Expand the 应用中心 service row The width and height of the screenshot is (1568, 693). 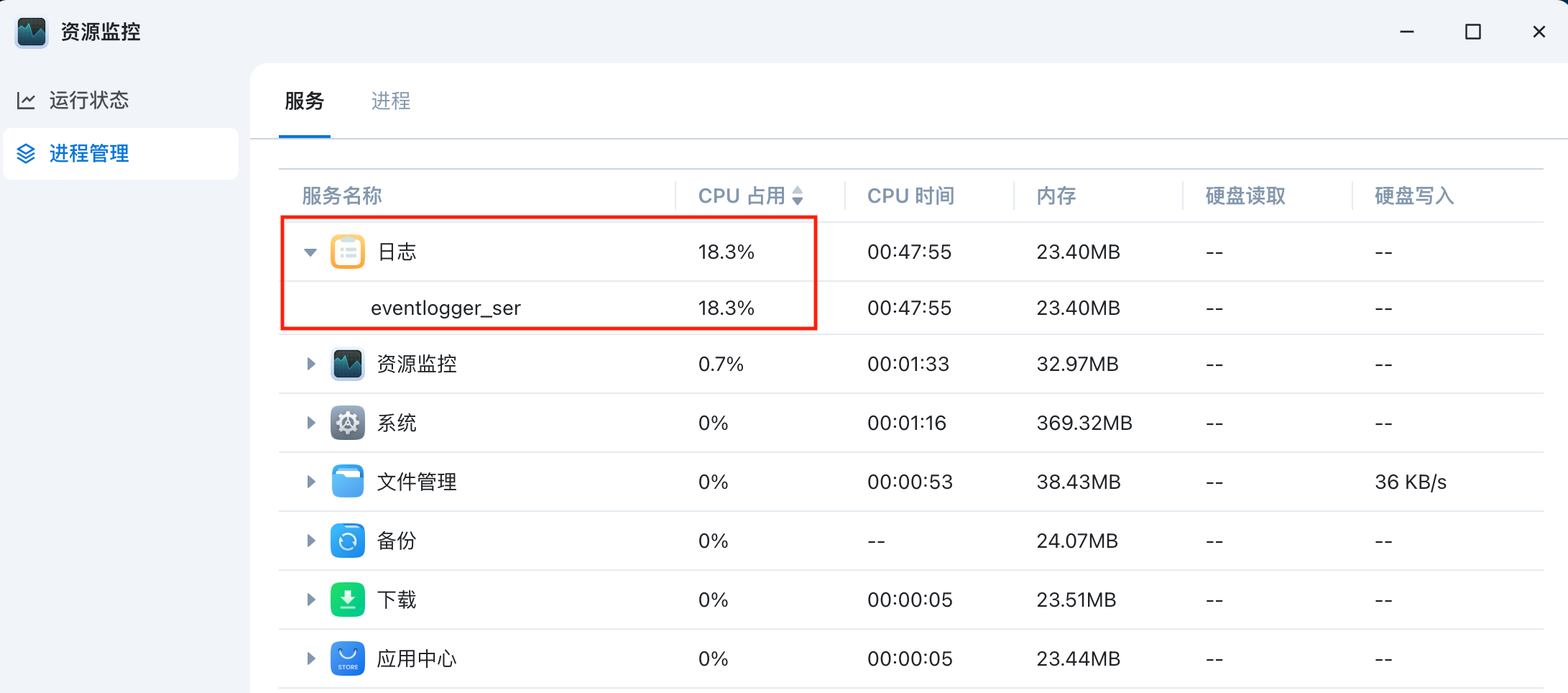tap(310, 658)
